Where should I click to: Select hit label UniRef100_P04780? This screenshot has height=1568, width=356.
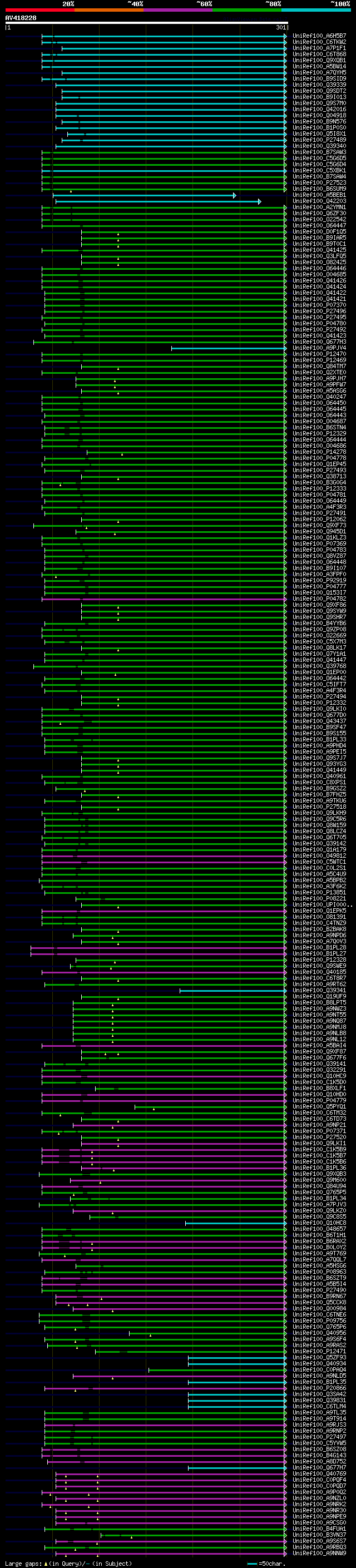pyautogui.click(x=319, y=323)
